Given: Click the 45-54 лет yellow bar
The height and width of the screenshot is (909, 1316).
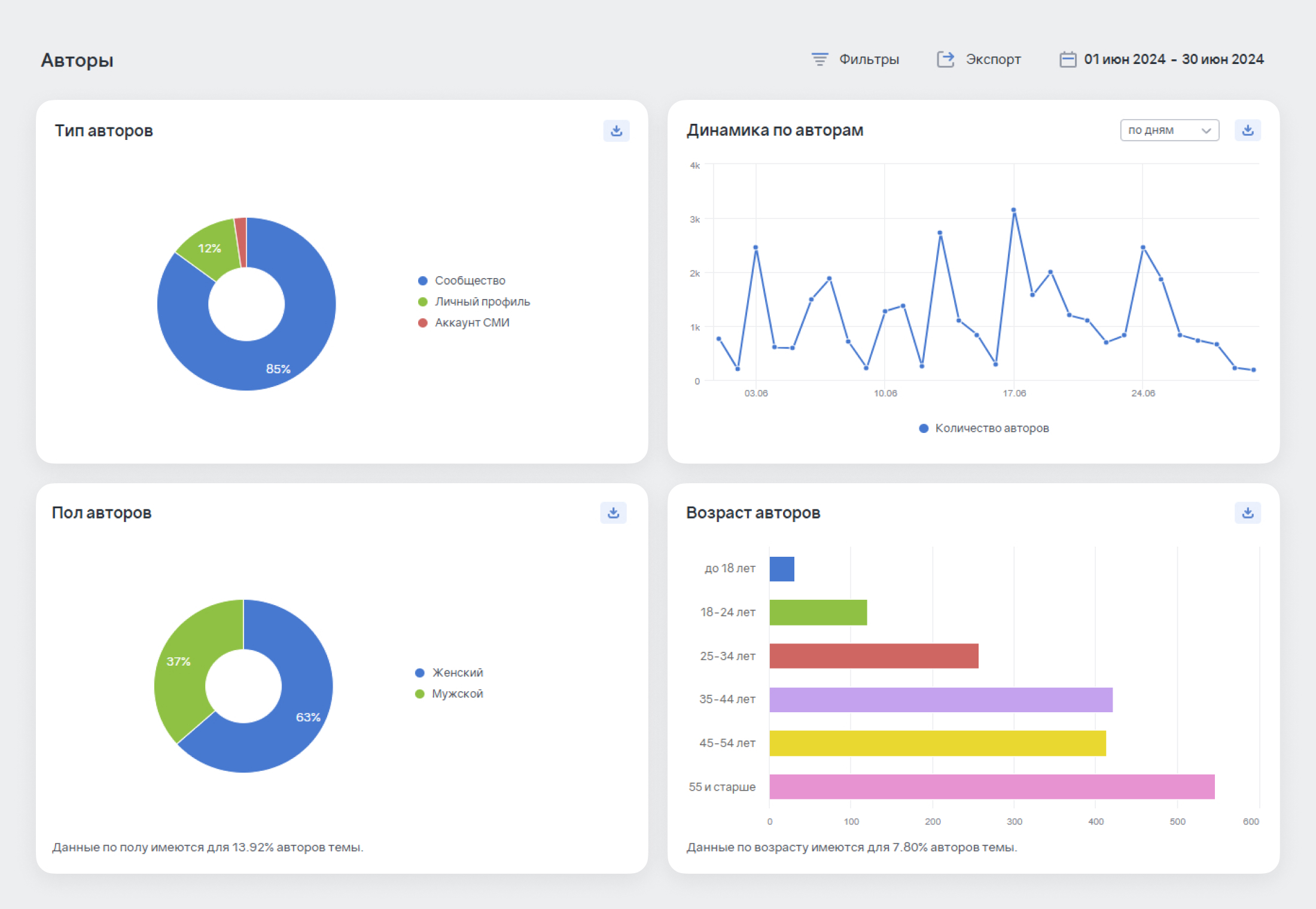Looking at the screenshot, I should pos(937,743).
